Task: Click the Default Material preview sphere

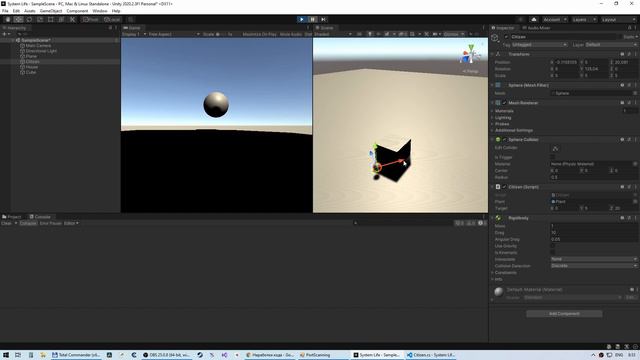Action: (498, 291)
